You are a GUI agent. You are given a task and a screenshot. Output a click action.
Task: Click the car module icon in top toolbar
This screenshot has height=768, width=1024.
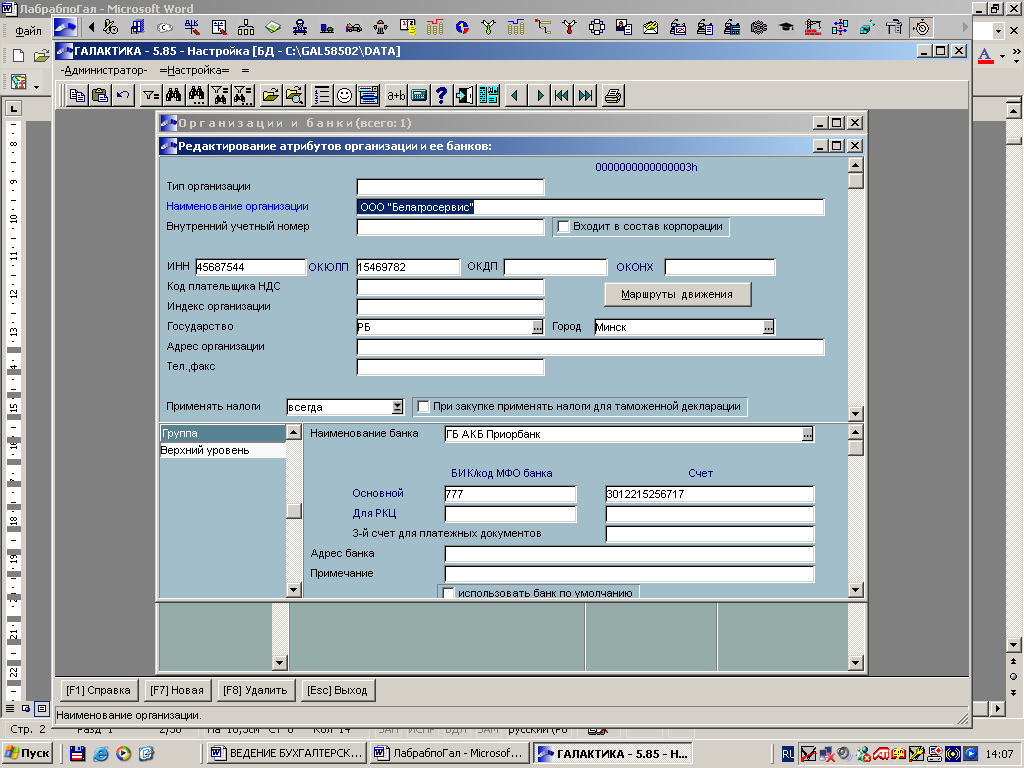click(x=353, y=27)
